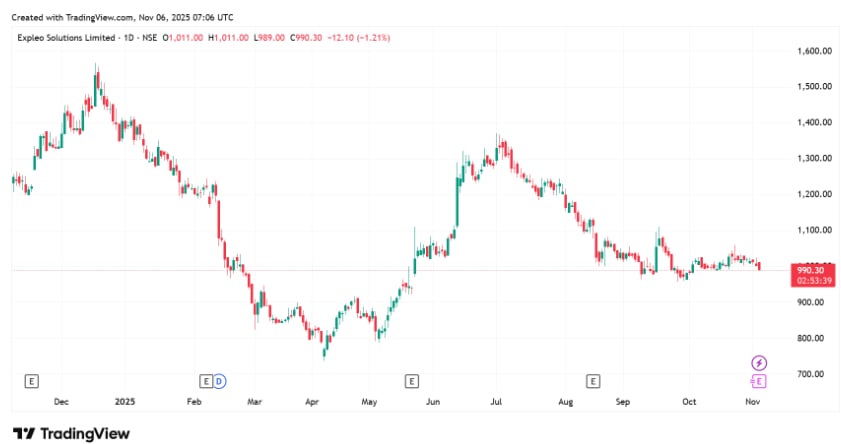Select the leftmost earnings E marker

pos(31,381)
